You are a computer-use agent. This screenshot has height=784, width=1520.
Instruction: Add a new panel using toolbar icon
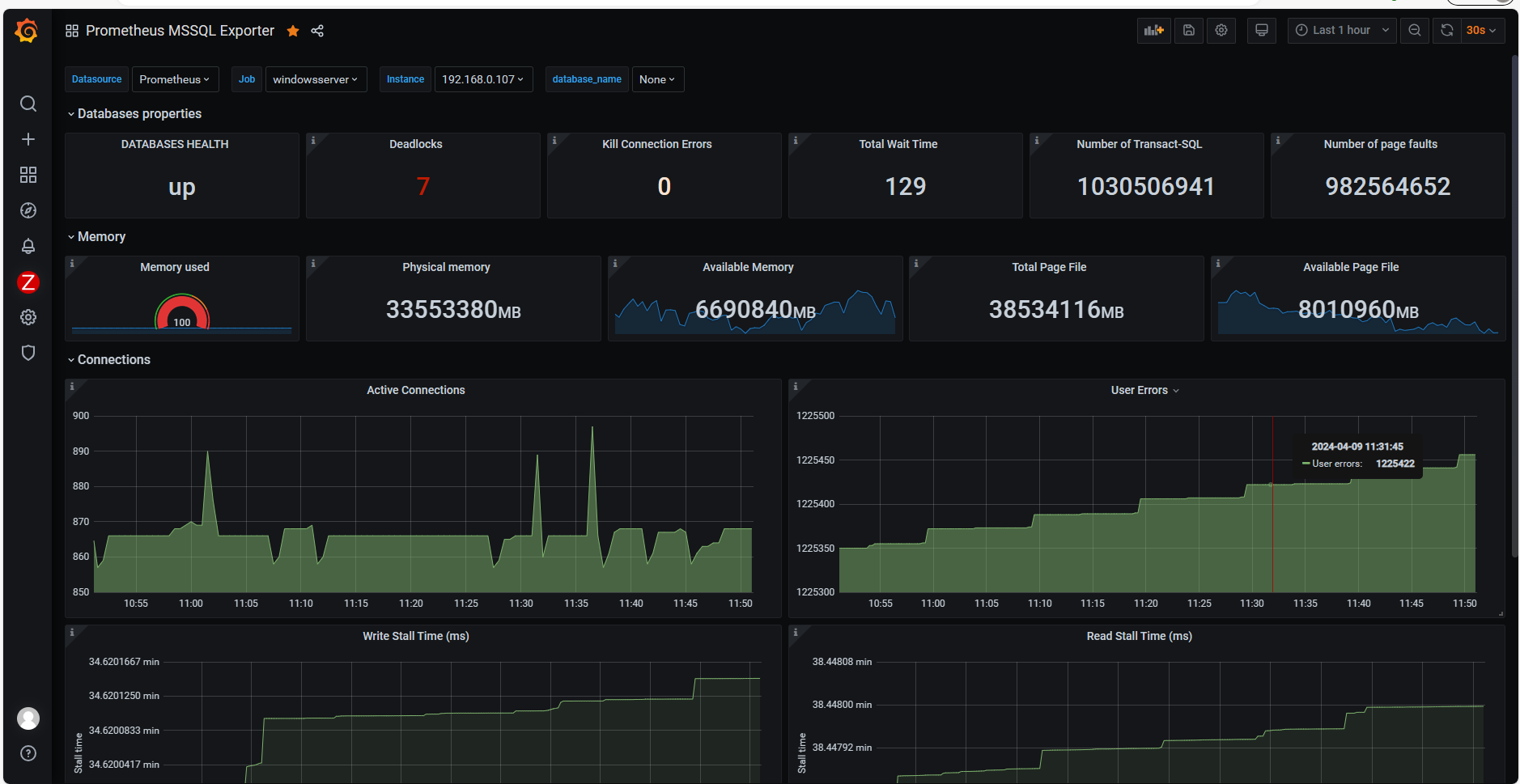[1154, 30]
